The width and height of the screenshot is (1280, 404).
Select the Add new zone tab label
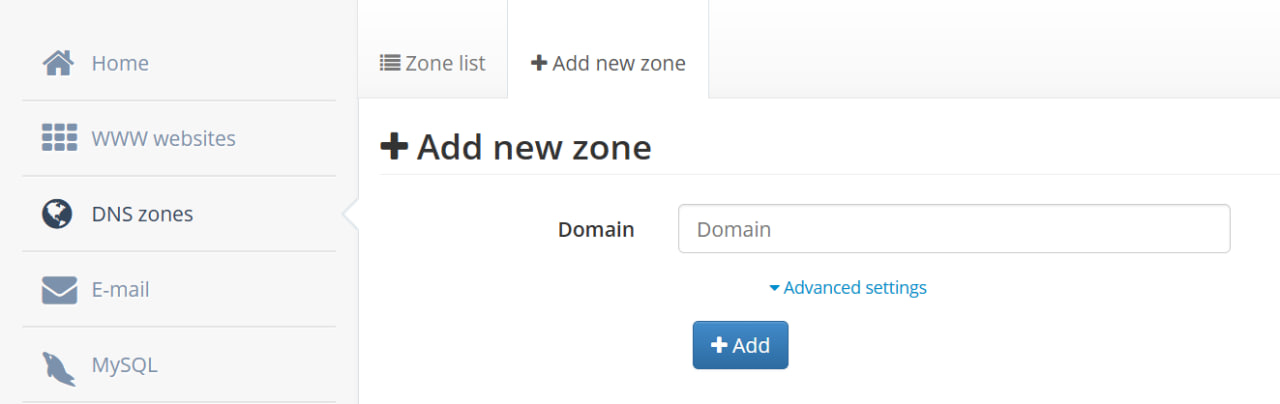pos(619,63)
